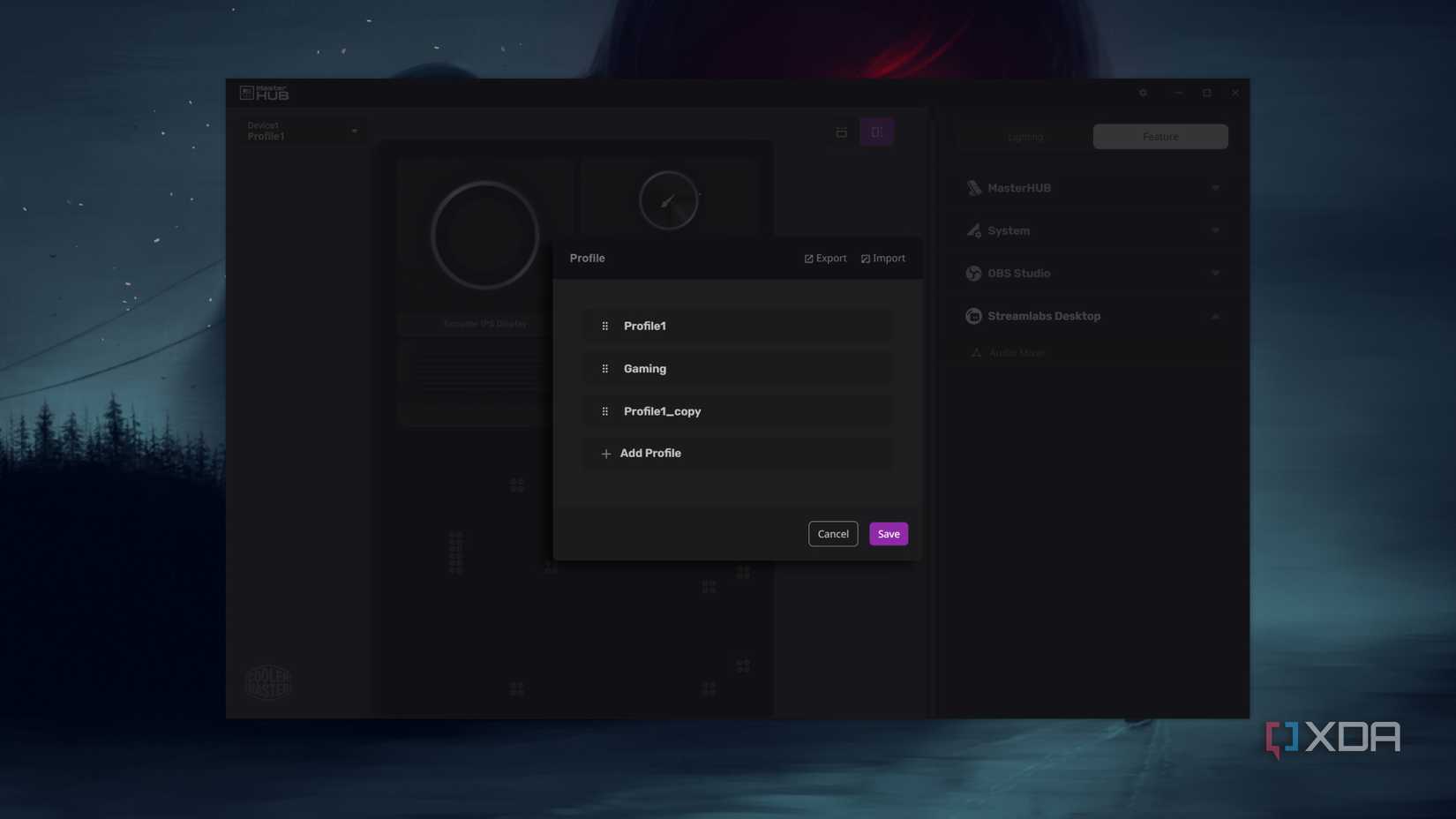
Task: Open Export in the Profile dialog
Action: pos(825,258)
